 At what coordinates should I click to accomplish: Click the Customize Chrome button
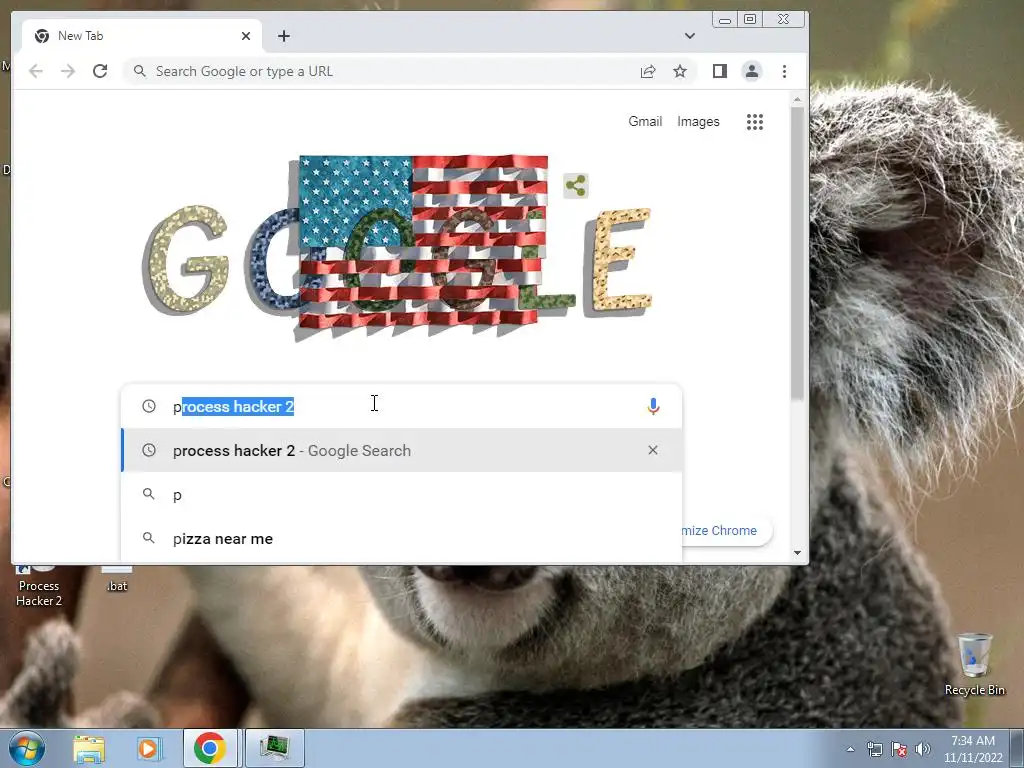point(726,530)
